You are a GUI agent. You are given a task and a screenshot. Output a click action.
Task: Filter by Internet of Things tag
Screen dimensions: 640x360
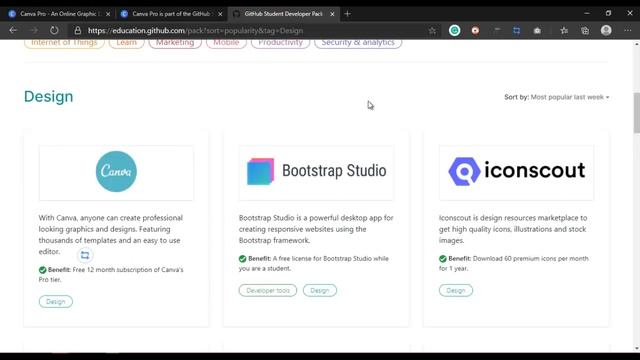click(x=64, y=43)
